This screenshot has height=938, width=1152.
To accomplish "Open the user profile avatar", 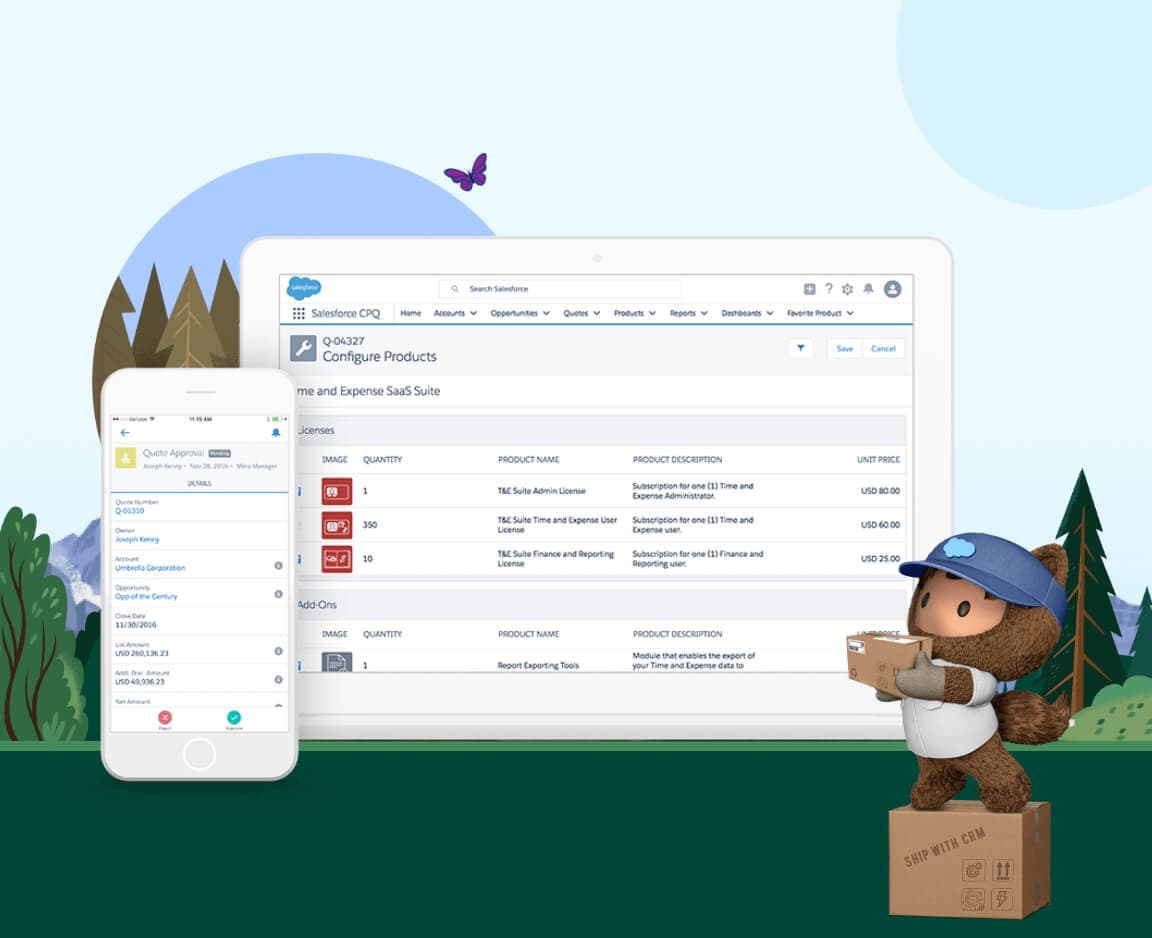I will click(x=893, y=289).
